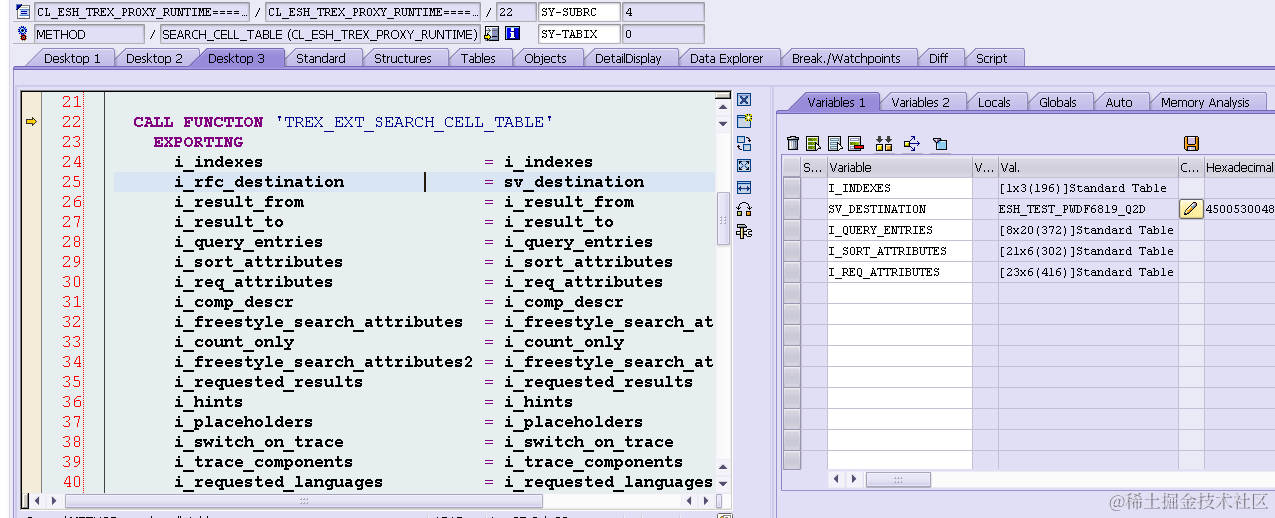Select row marker for I_REQ_ATTRIBUTES
The width and height of the screenshot is (1275, 518).
point(792,272)
